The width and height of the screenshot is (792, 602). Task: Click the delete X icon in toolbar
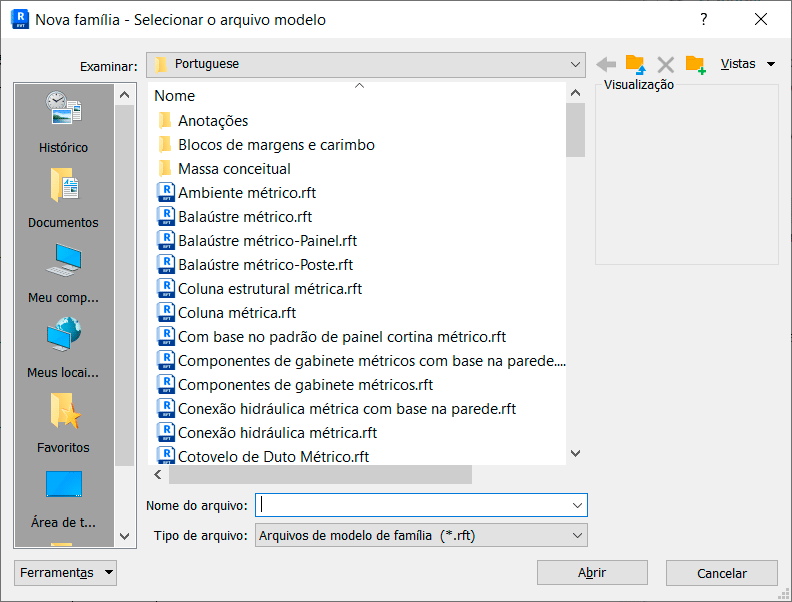click(665, 64)
